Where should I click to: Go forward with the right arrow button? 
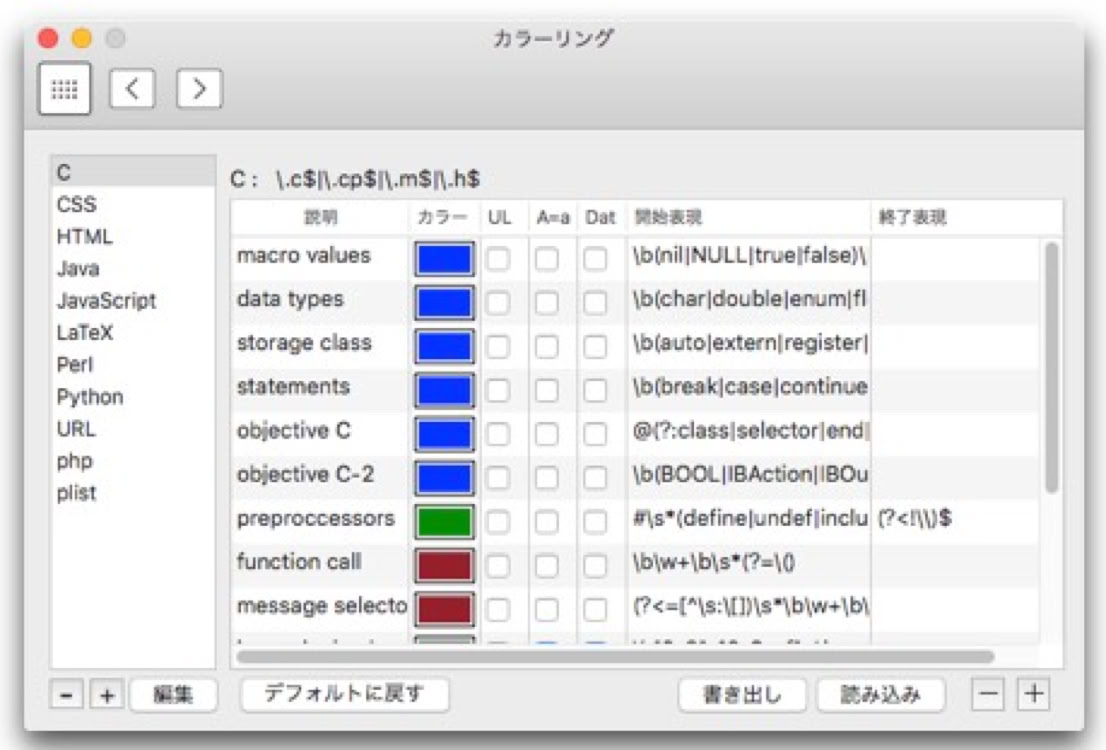click(199, 89)
